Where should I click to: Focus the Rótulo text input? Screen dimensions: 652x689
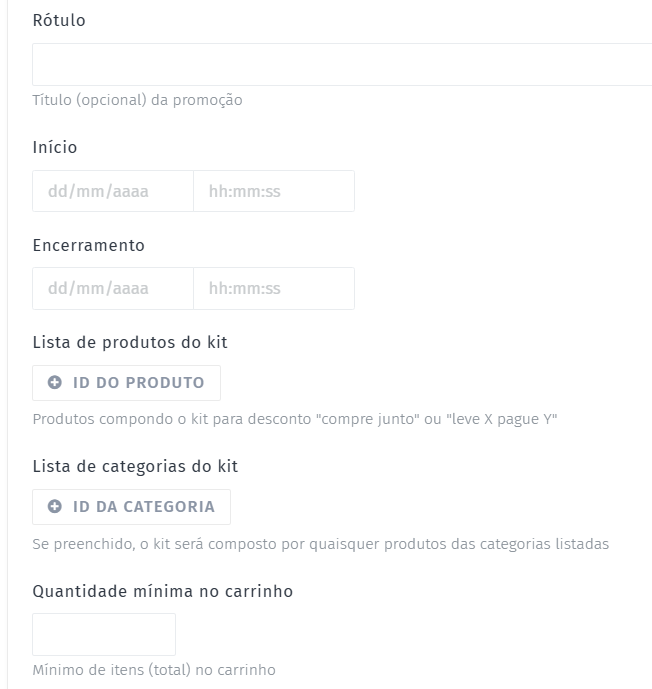(341, 64)
